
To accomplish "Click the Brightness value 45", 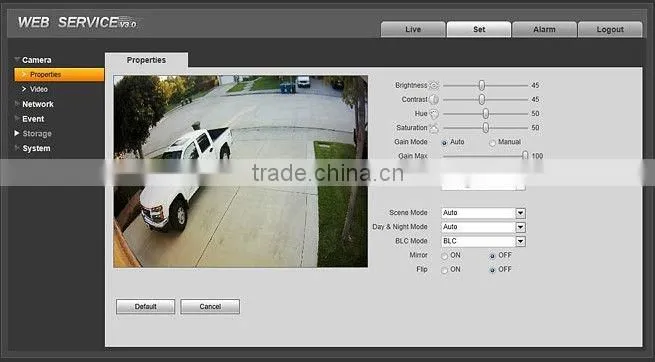I will [x=535, y=86].
